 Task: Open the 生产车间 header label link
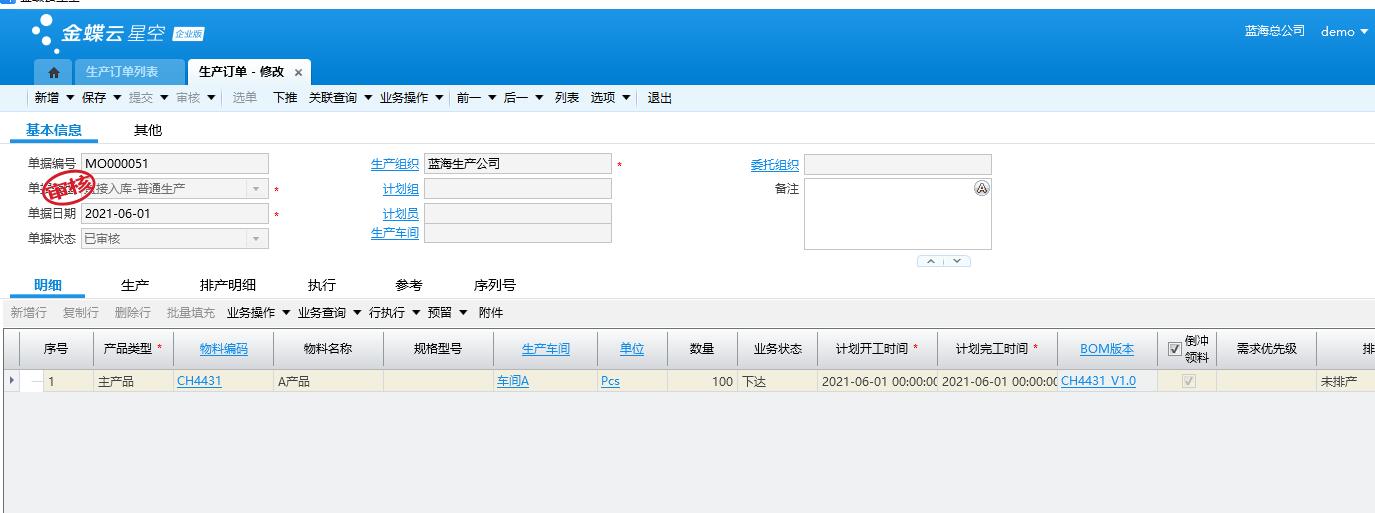pyautogui.click(x=395, y=233)
